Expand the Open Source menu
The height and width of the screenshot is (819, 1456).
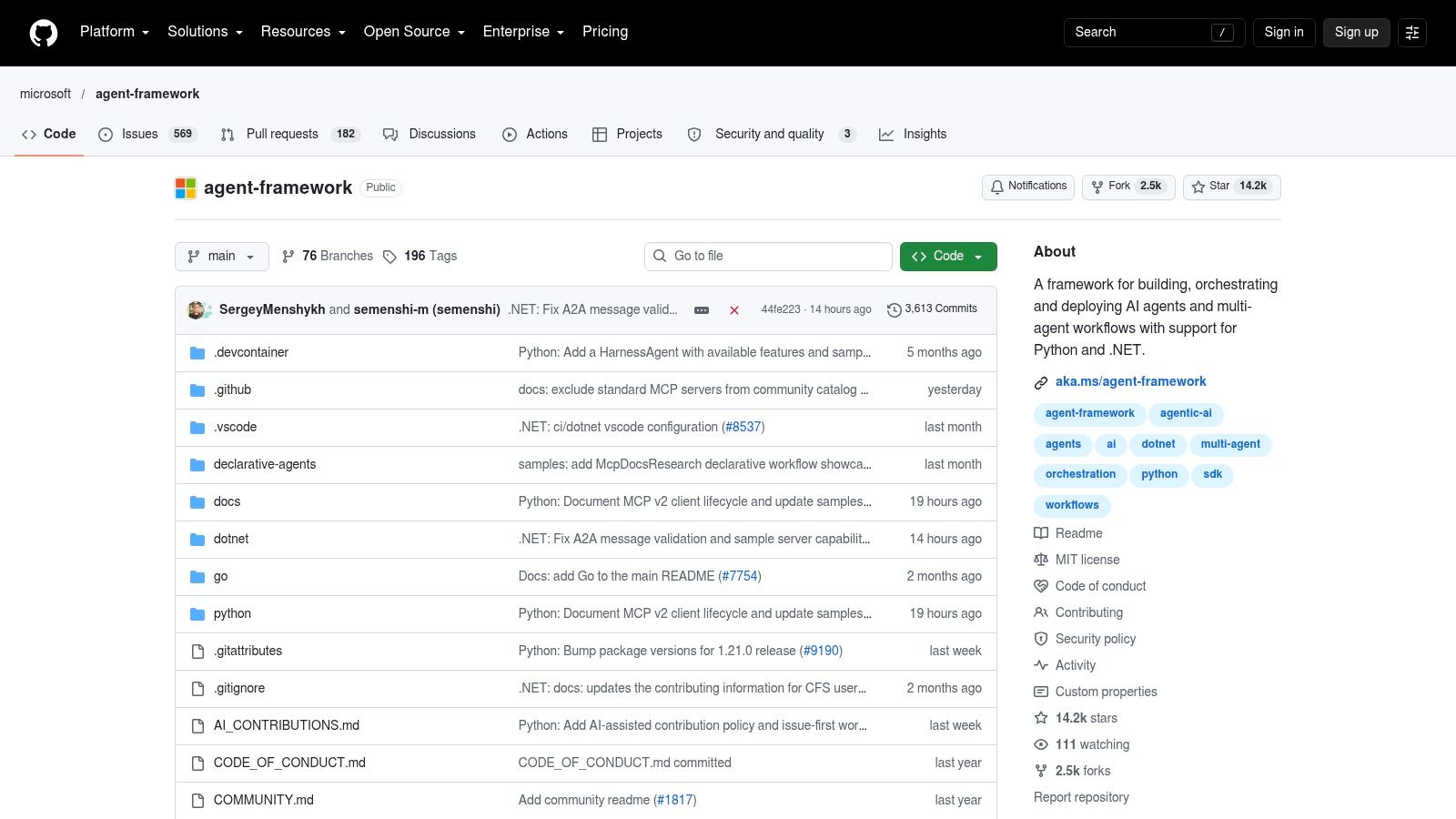(x=414, y=32)
